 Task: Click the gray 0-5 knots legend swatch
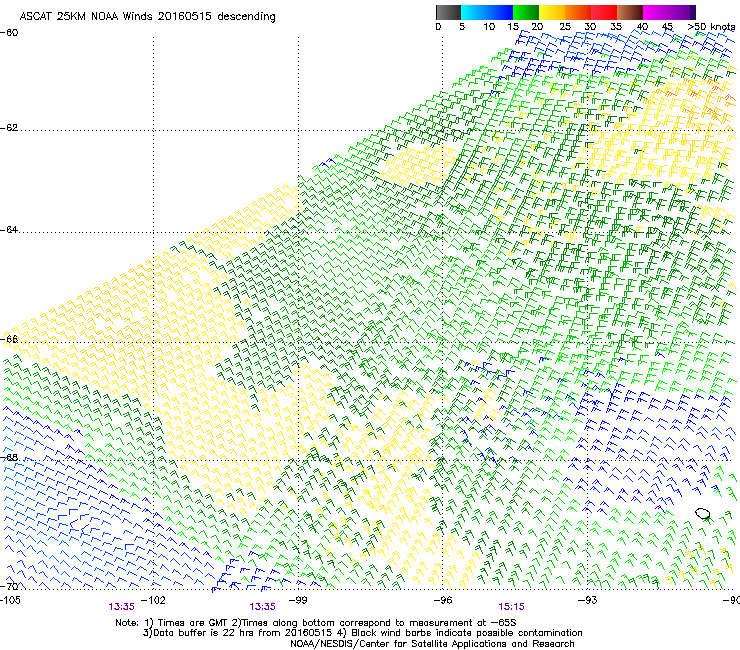[448, 12]
